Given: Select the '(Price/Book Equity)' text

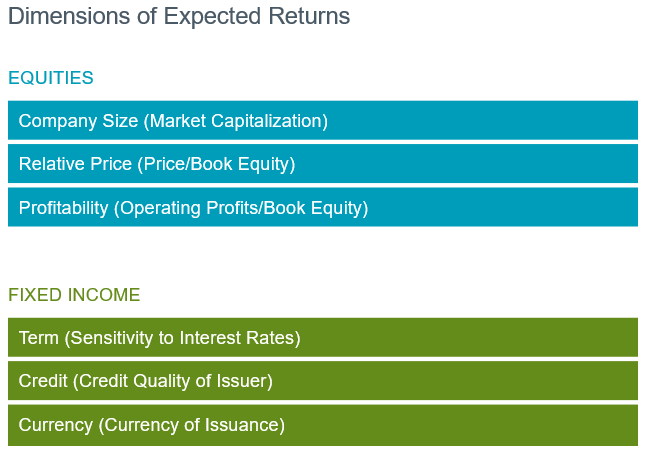Looking at the screenshot, I should [x=217, y=164].
